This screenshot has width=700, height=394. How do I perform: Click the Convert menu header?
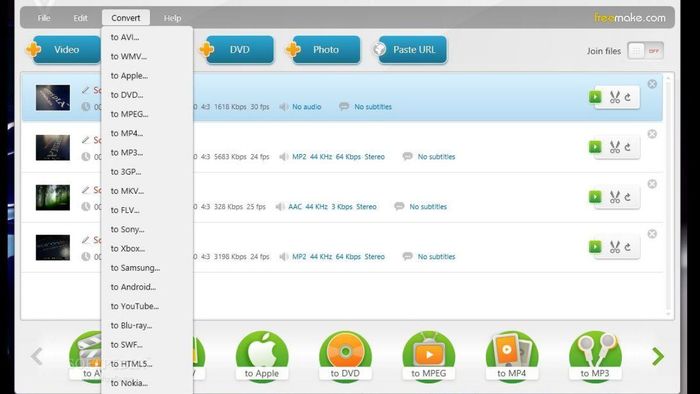[126, 18]
